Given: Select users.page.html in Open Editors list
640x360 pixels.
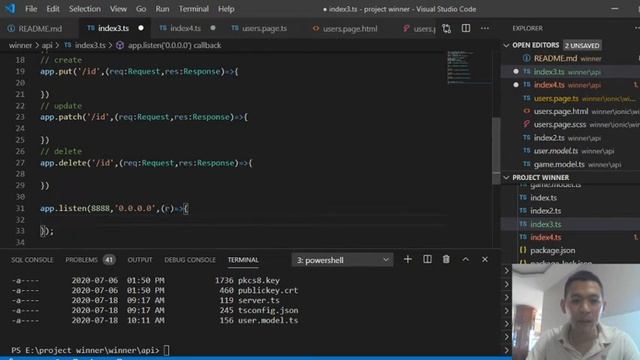Looking at the screenshot, I should point(571,111).
